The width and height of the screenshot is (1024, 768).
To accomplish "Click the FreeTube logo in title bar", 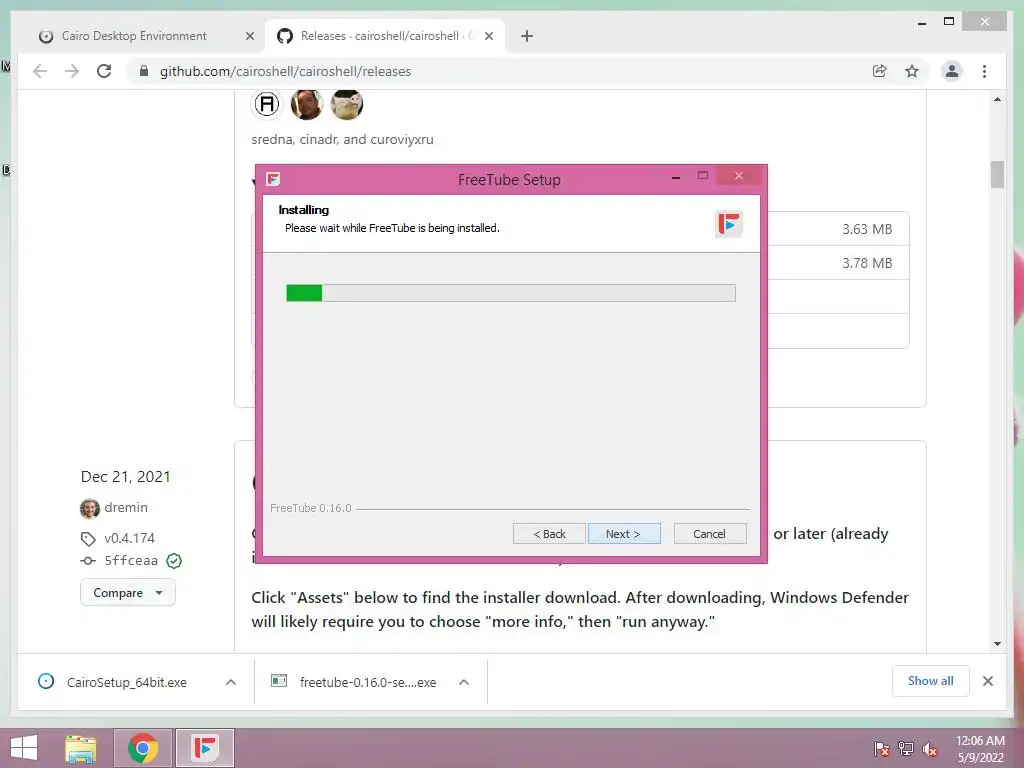I will point(273,179).
